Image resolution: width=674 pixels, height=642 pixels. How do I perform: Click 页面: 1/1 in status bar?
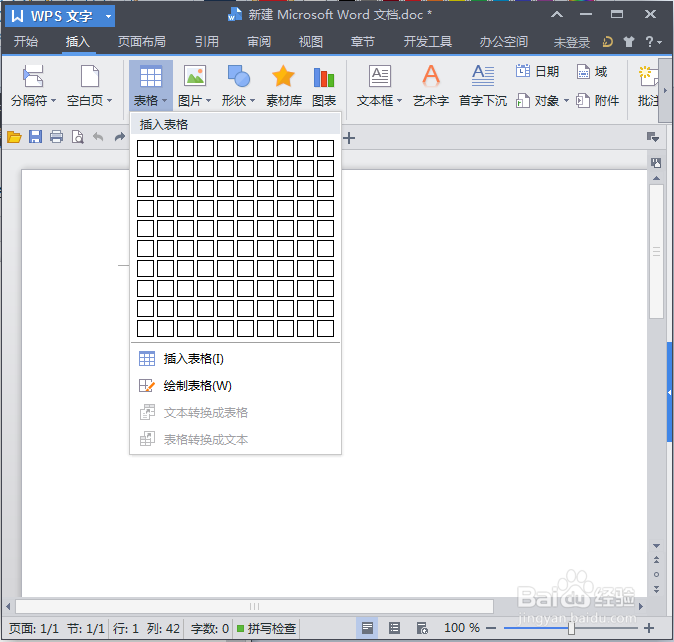tap(34, 629)
